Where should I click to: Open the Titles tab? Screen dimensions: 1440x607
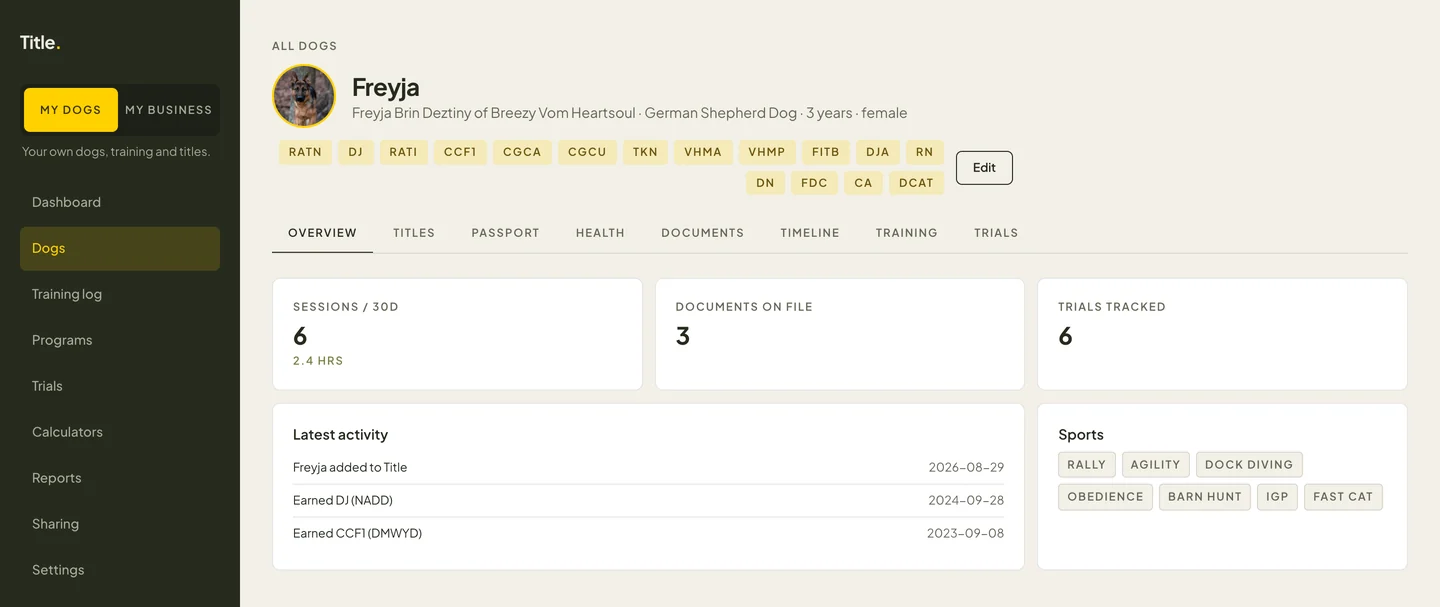tap(414, 233)
